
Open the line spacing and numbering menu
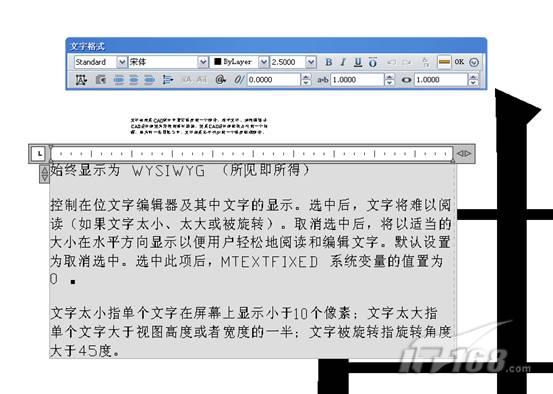point(168,80)
